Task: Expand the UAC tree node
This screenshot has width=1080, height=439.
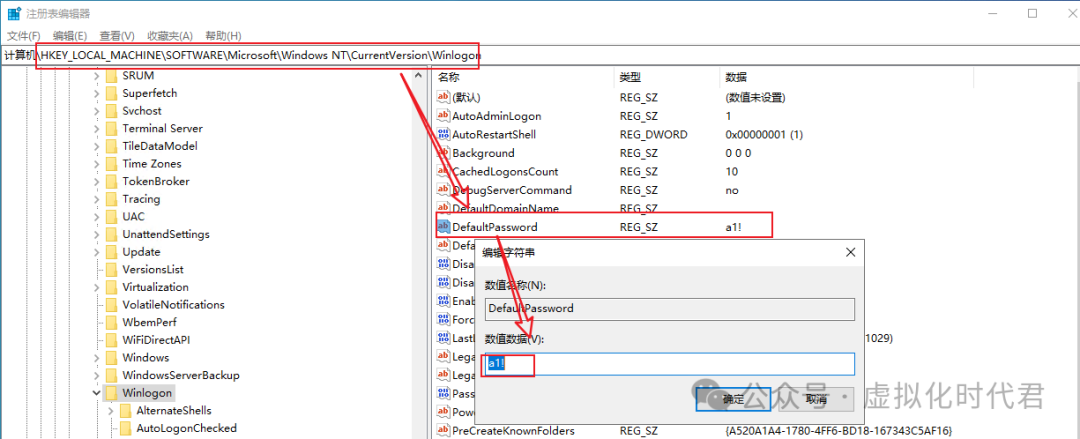Action: pos(97,217)
